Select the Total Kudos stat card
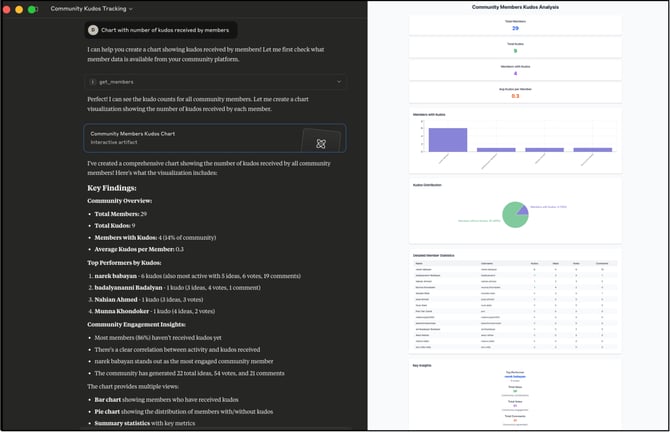The image size is (670, 432). click(515, 48)
